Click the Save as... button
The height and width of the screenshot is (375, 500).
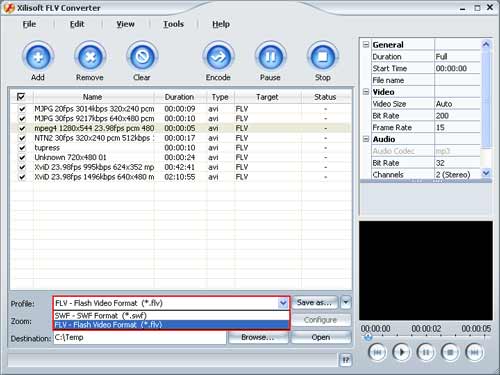coord(315,302)
